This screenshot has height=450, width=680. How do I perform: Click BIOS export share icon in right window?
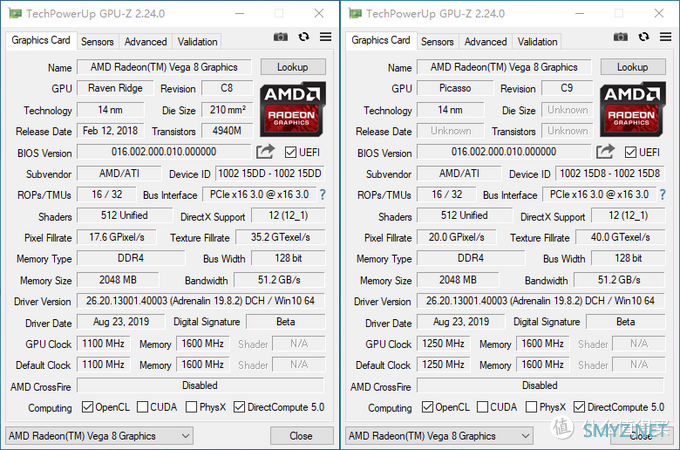605,151
